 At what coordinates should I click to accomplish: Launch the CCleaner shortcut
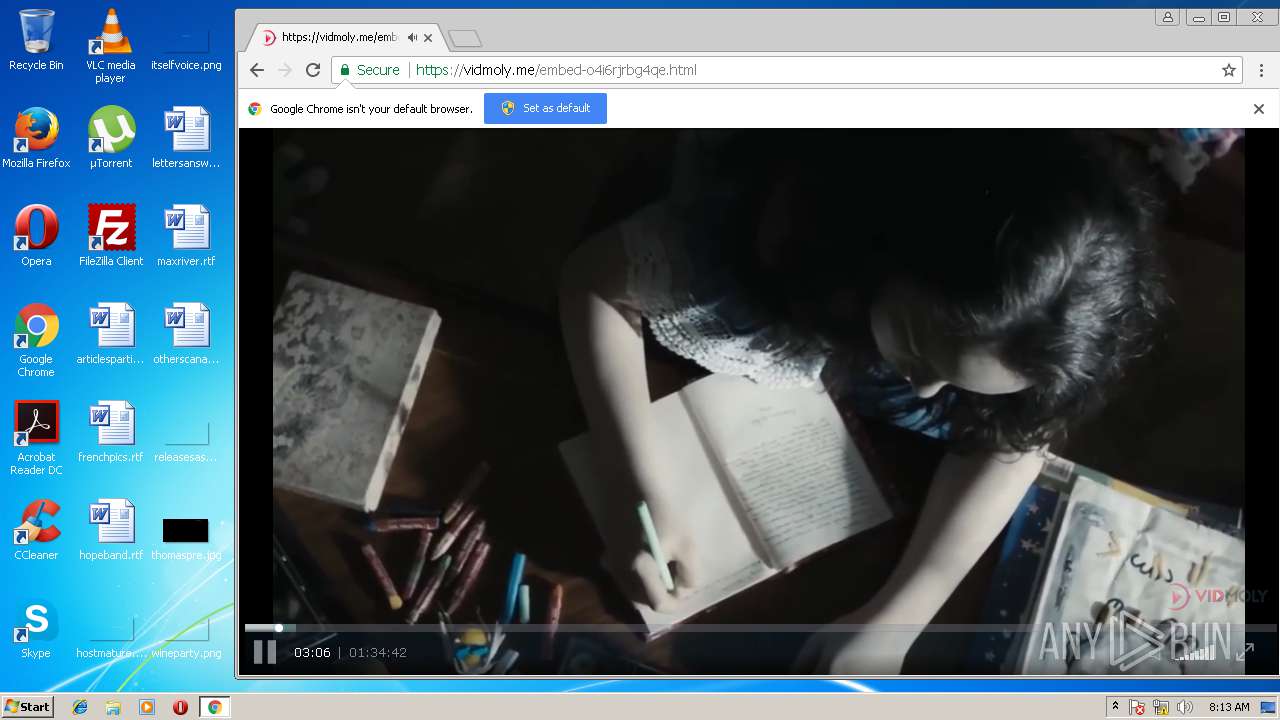36,530
